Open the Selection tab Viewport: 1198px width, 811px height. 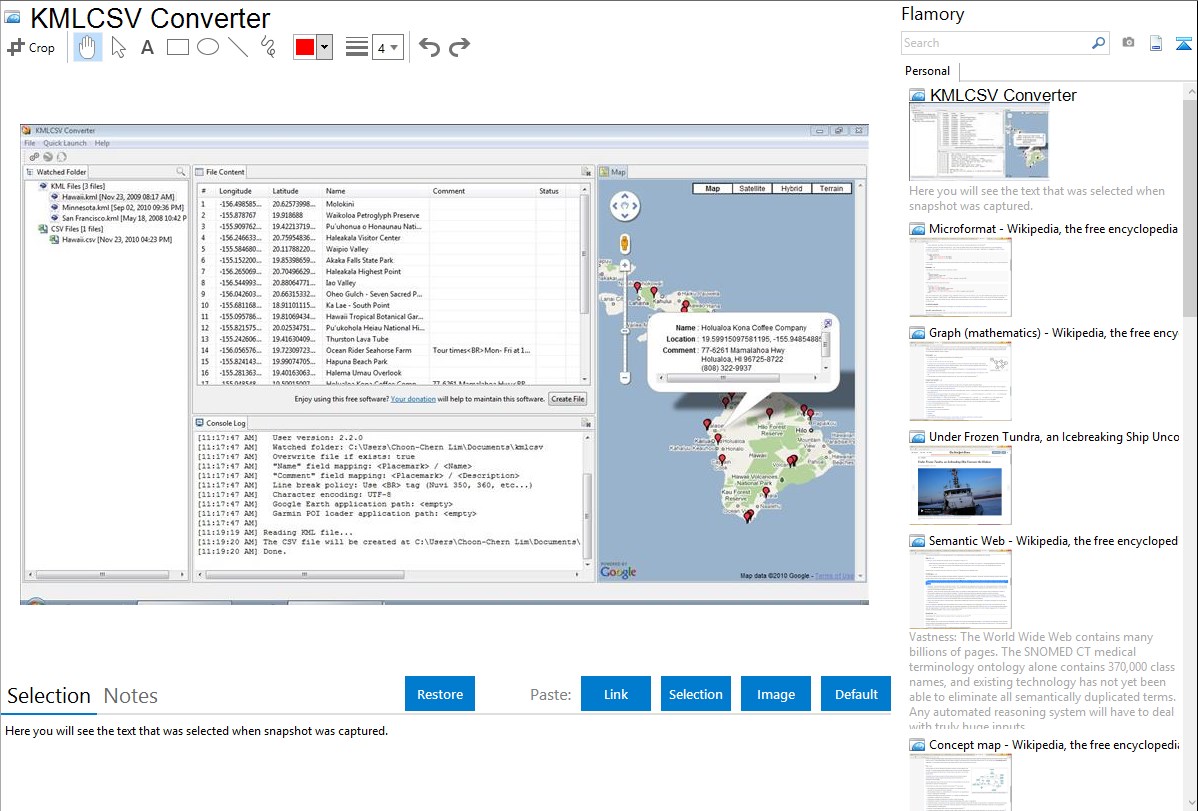49,696
